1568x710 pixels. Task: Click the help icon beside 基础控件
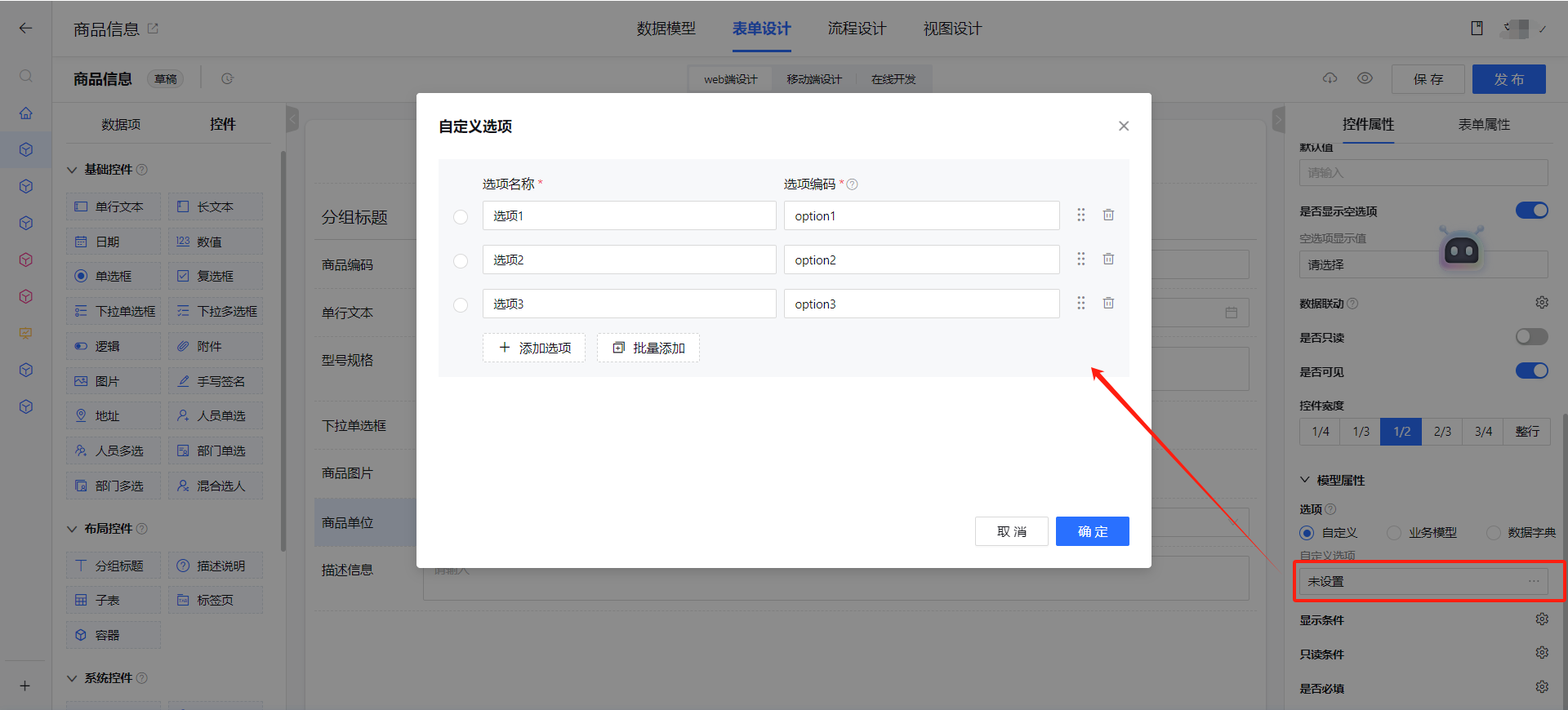pos(142,170)
